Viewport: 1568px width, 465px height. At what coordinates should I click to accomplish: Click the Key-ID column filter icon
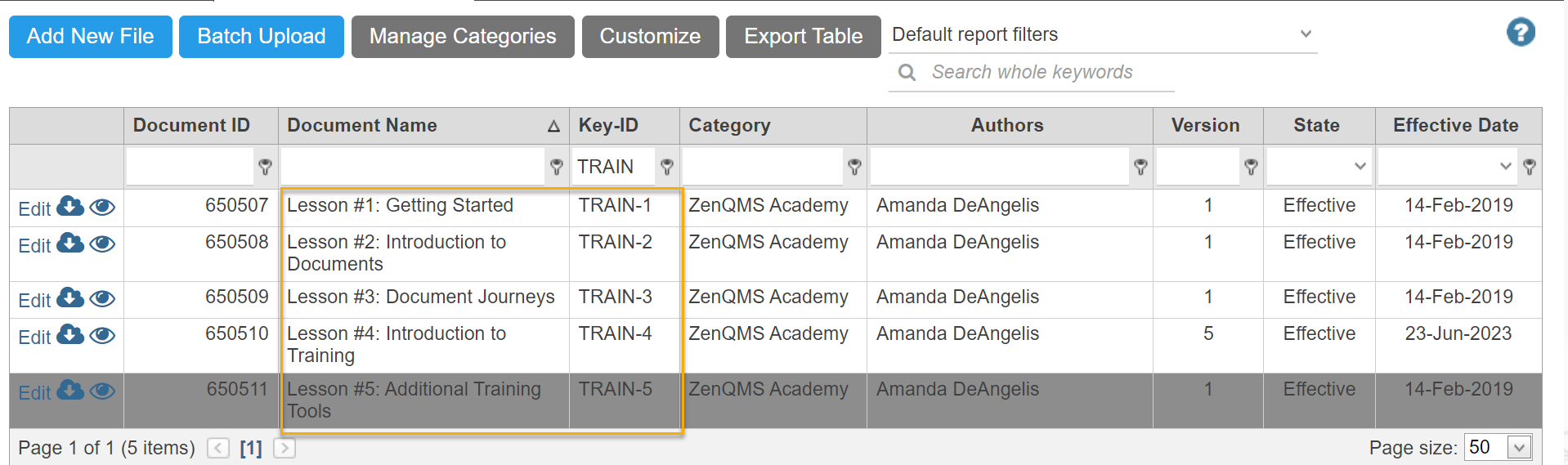(x=667, y=167)
